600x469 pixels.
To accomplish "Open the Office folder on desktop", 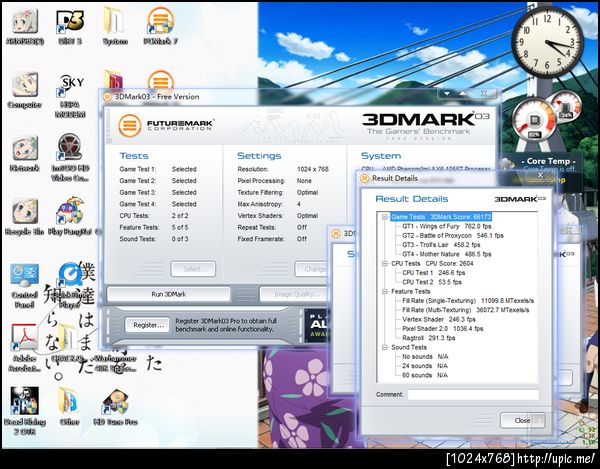I will coord(69,406).
